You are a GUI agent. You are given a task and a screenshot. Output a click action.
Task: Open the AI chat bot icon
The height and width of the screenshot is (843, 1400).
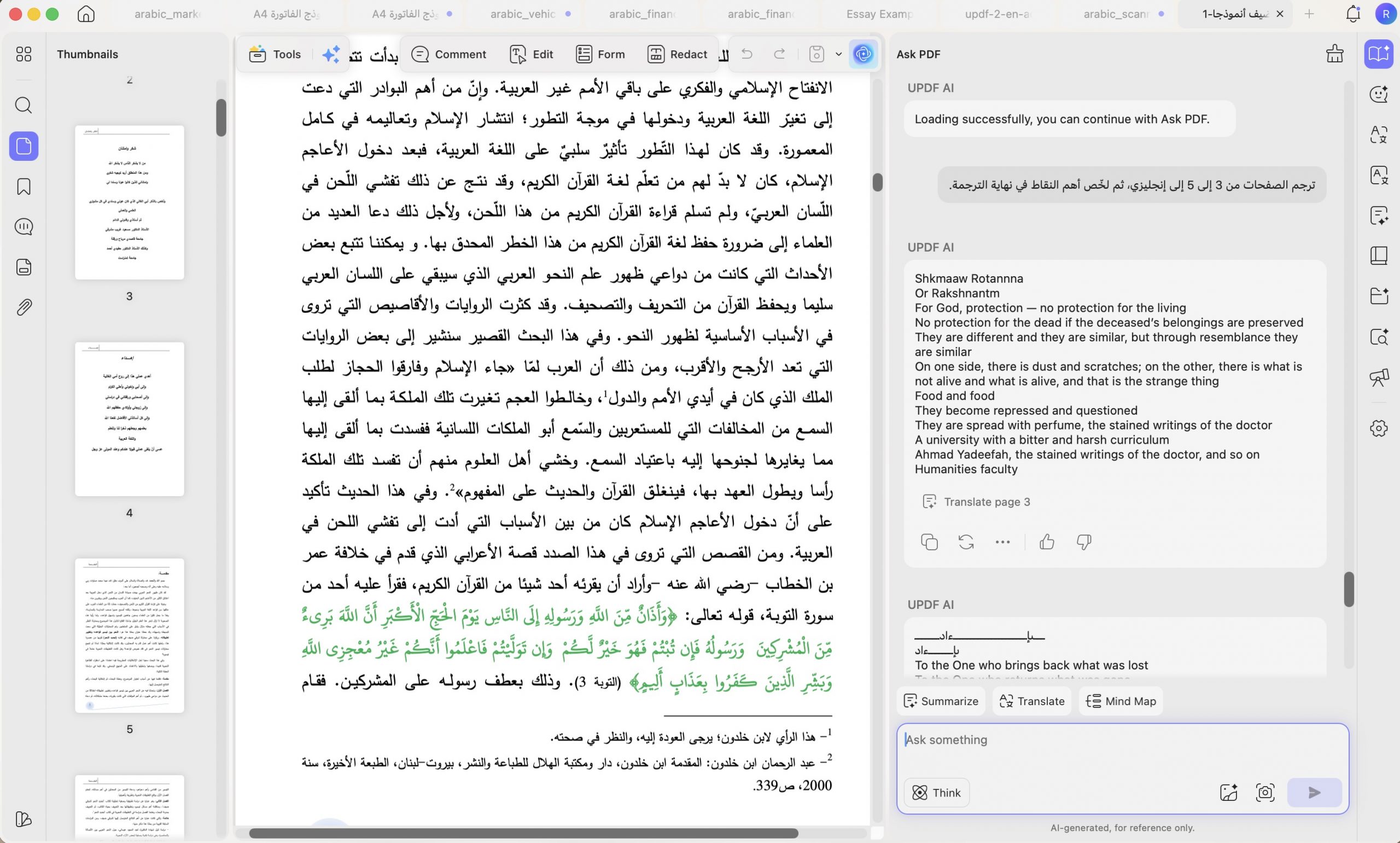(1379, 94)
